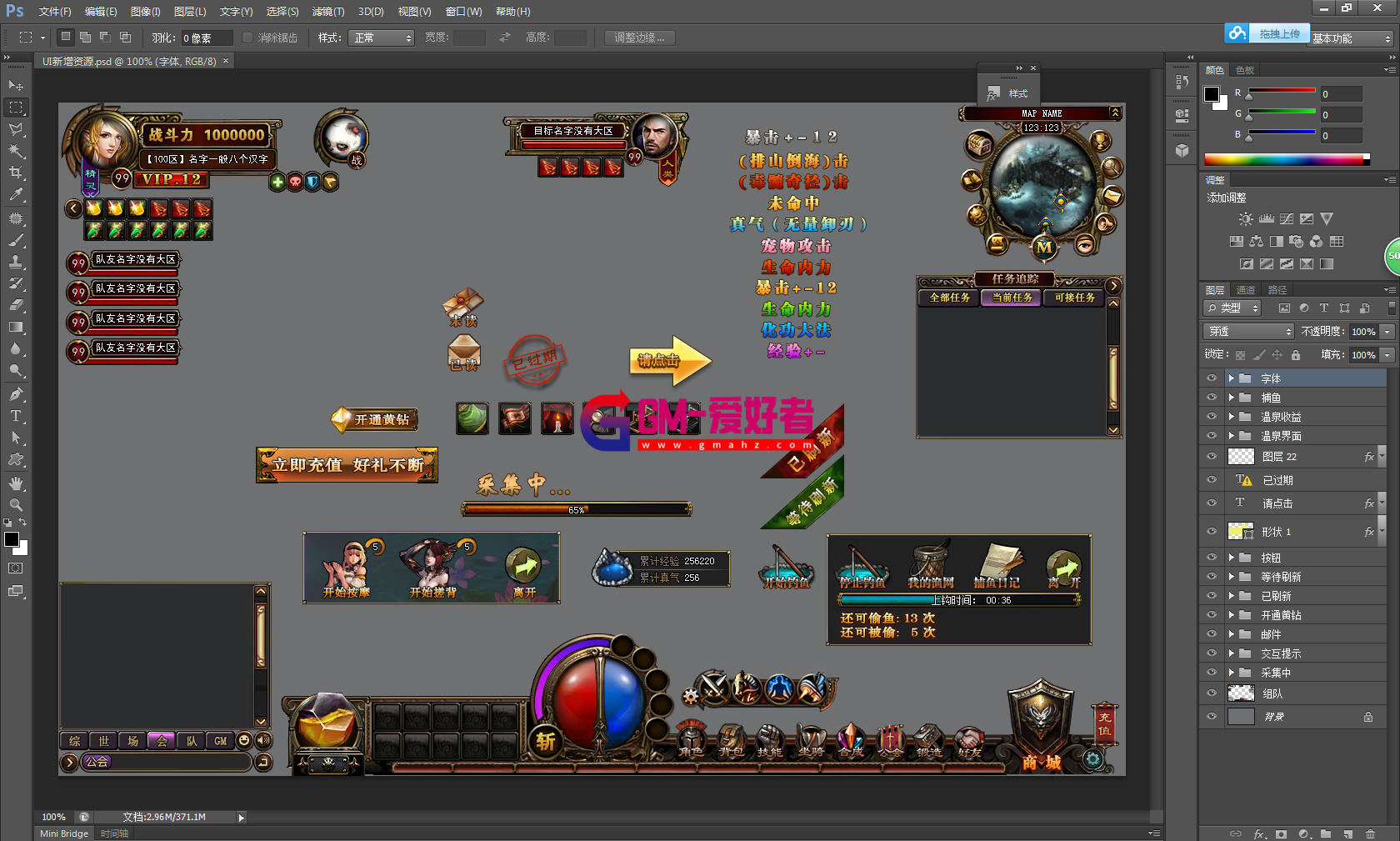Select the Hand tool
The height and width of the screenshot is (841, 1400).
tap(16, 483)
